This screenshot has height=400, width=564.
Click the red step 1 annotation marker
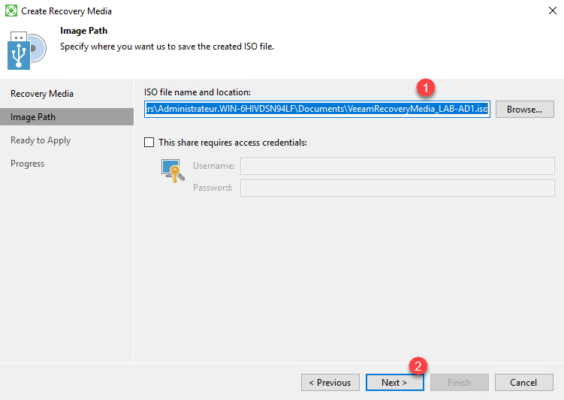click(426, 88)
